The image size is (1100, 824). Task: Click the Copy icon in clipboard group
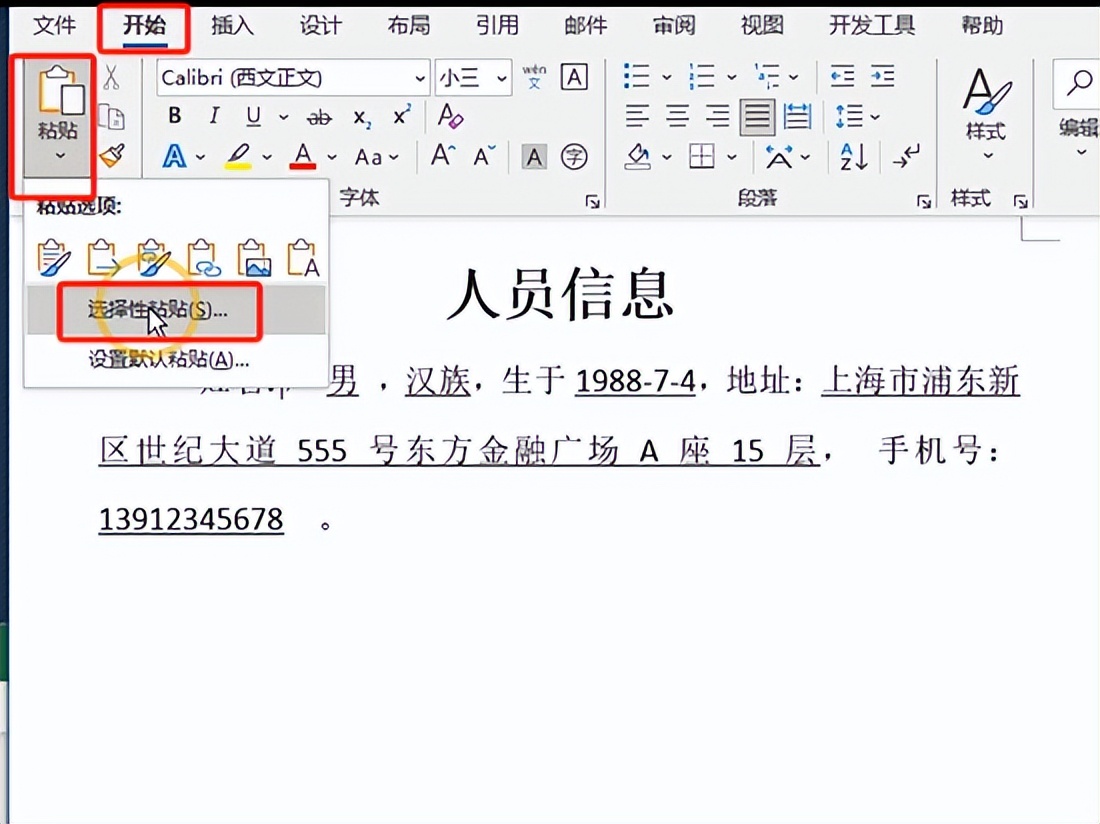pyautogui.click(x=112, y=117)
